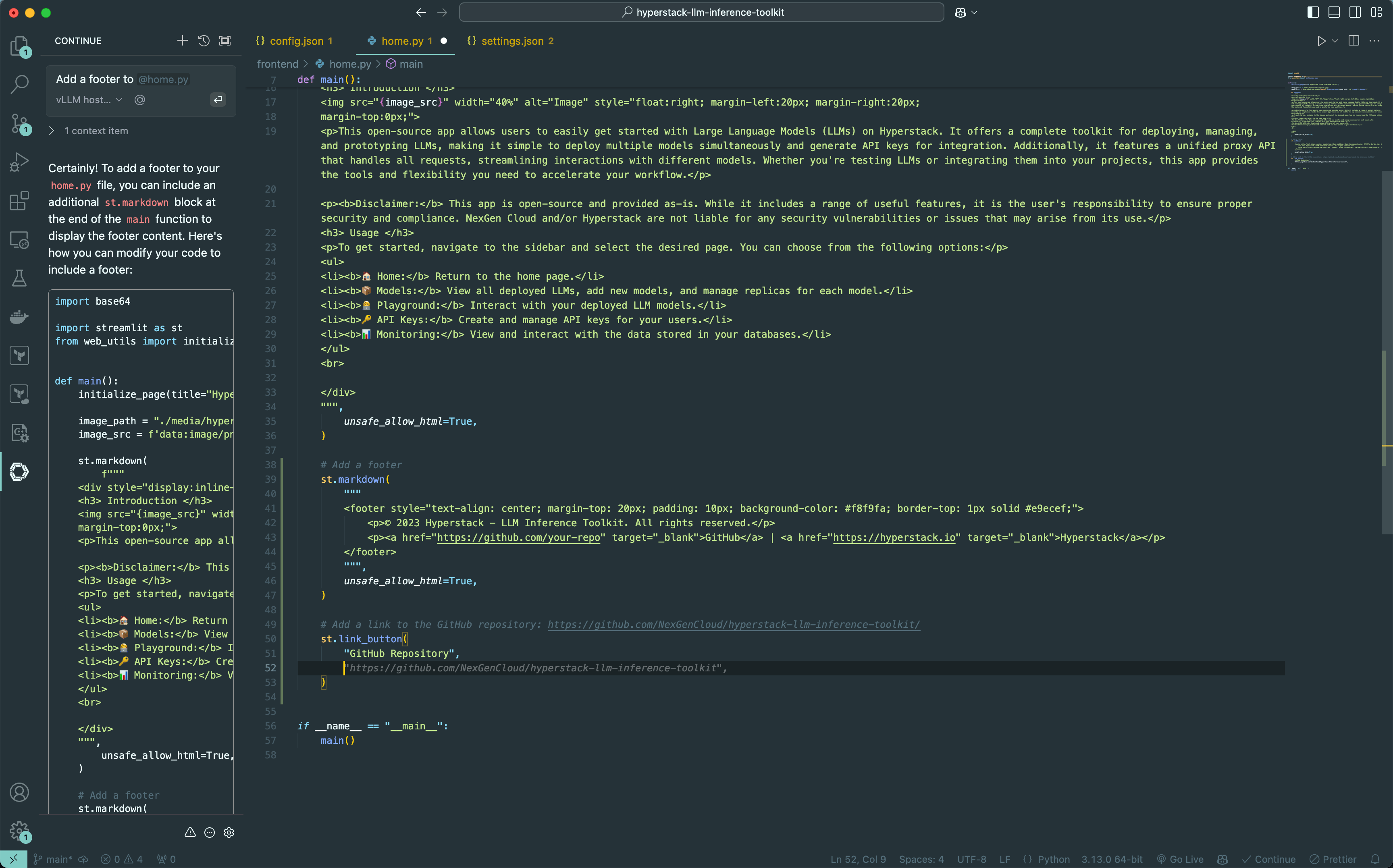
Task: View Continue session history
Action: [x=203, y=41]
